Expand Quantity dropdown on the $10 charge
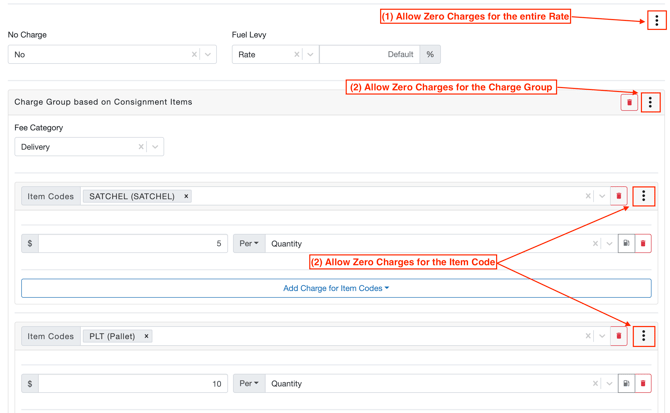Screen dimensions: 670x413 click(609, 384)
